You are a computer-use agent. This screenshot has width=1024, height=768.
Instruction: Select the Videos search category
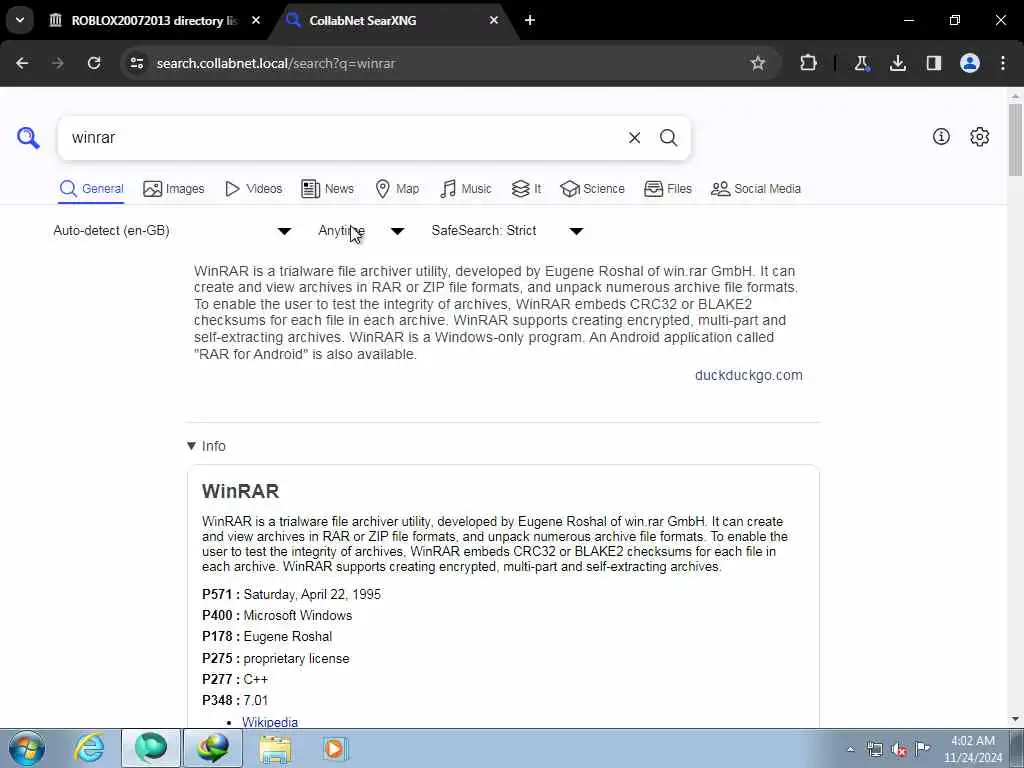coord(253,189)
